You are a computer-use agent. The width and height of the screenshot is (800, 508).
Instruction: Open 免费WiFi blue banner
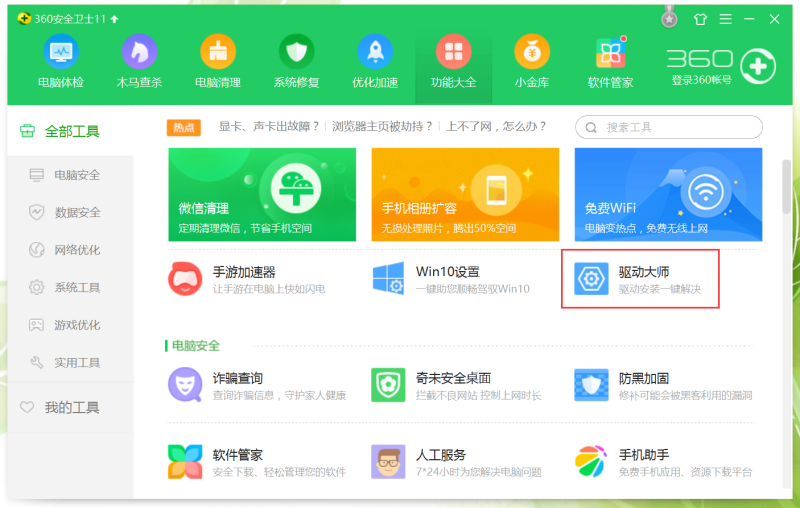point(668,194)
